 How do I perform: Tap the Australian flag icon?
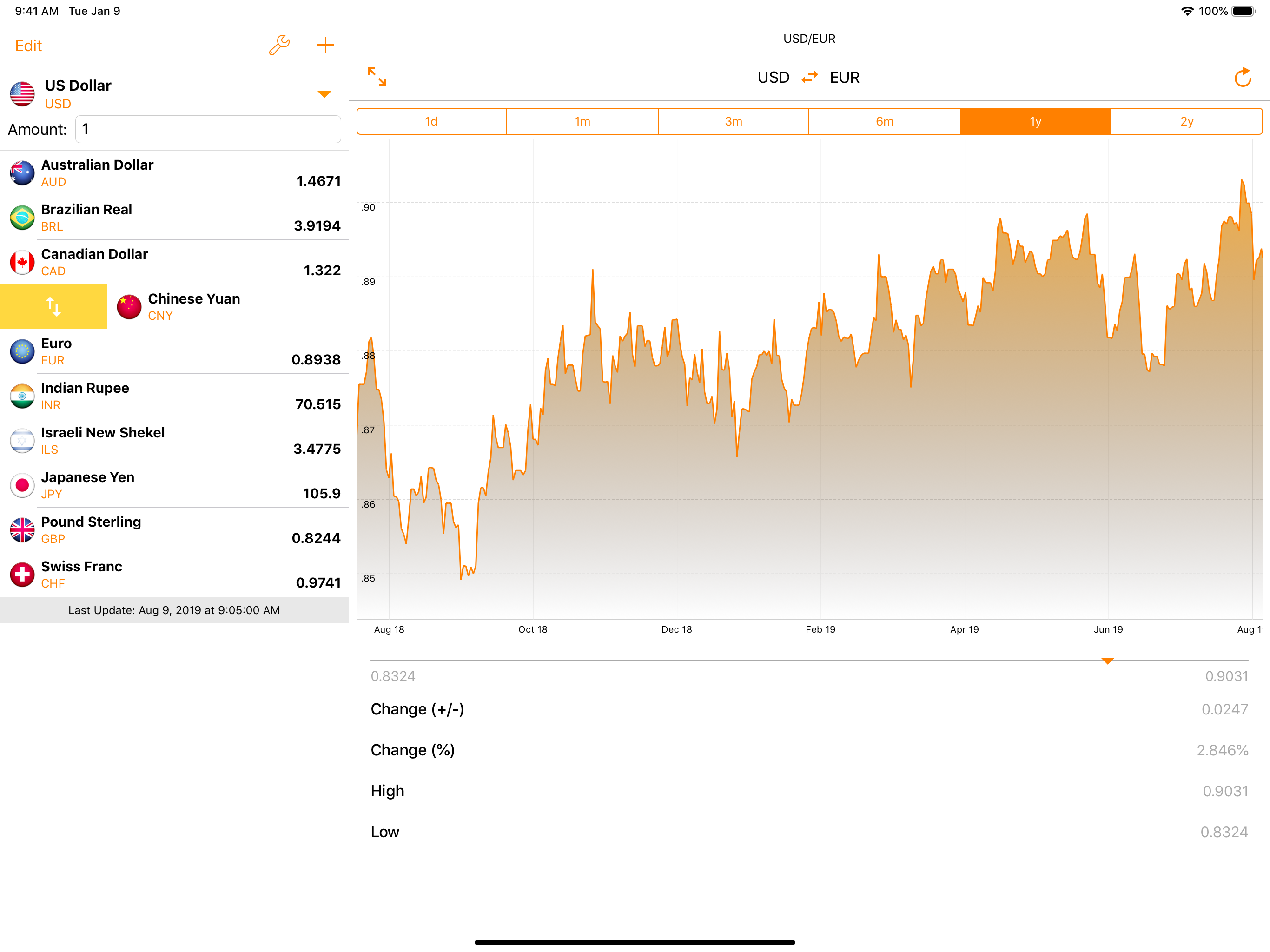[22, 173]
